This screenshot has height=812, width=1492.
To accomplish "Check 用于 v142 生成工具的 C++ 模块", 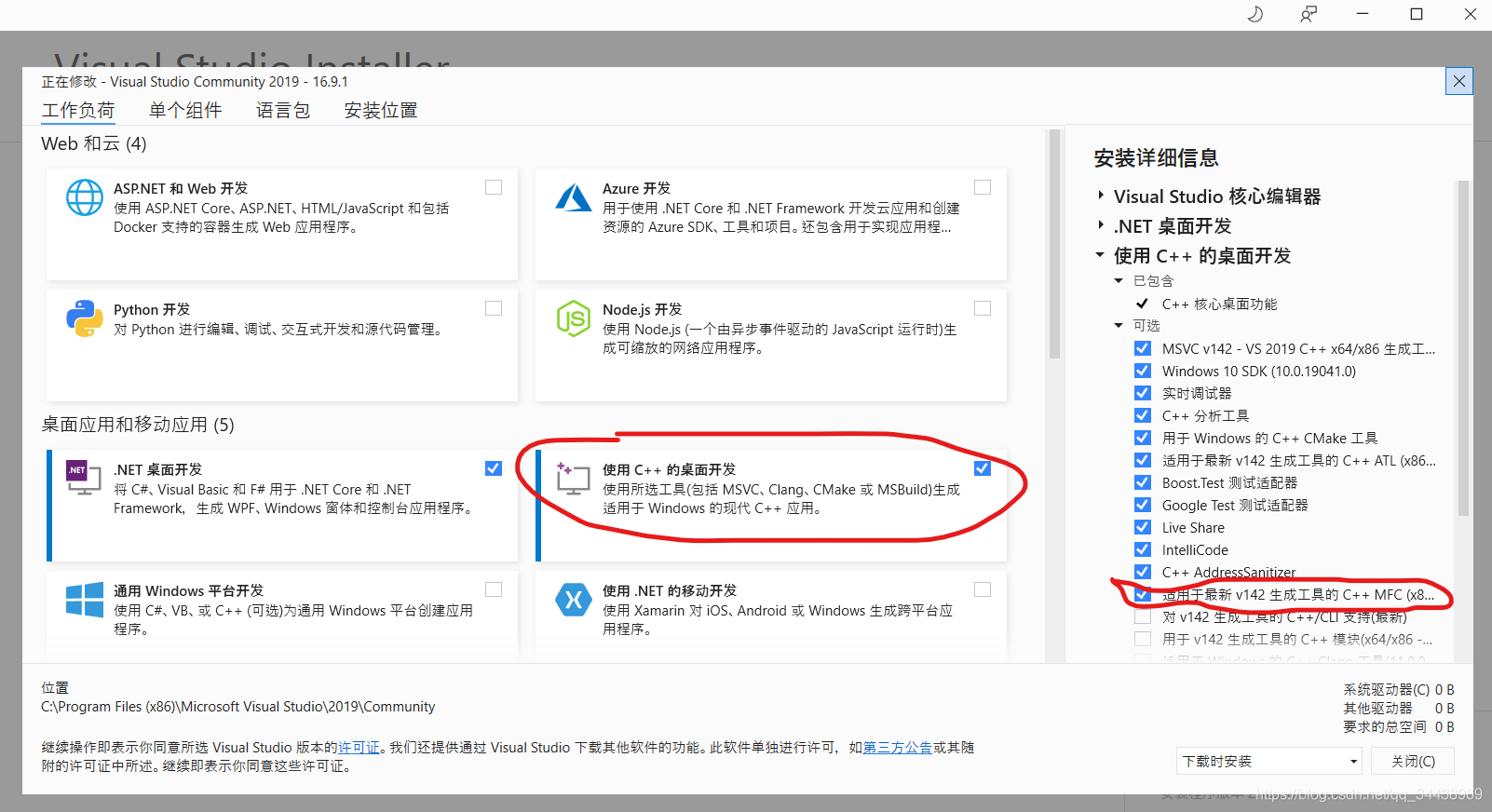I will pyautogui.click(x=1143, y=639).
